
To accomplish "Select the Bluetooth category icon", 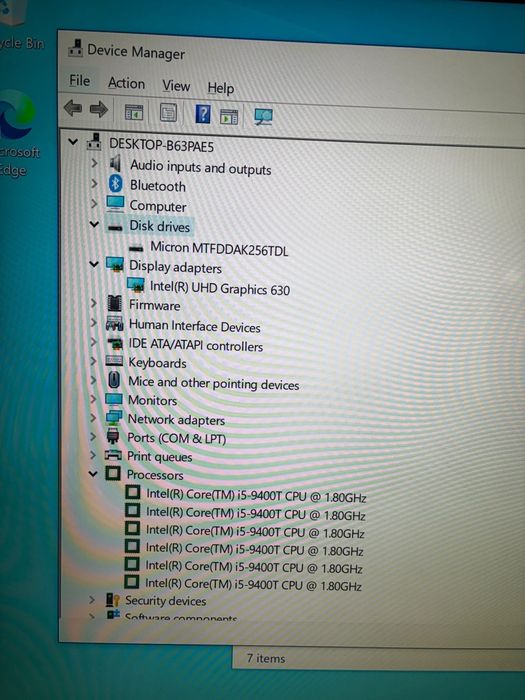I will pyautogui.click(x=116, y=183).
